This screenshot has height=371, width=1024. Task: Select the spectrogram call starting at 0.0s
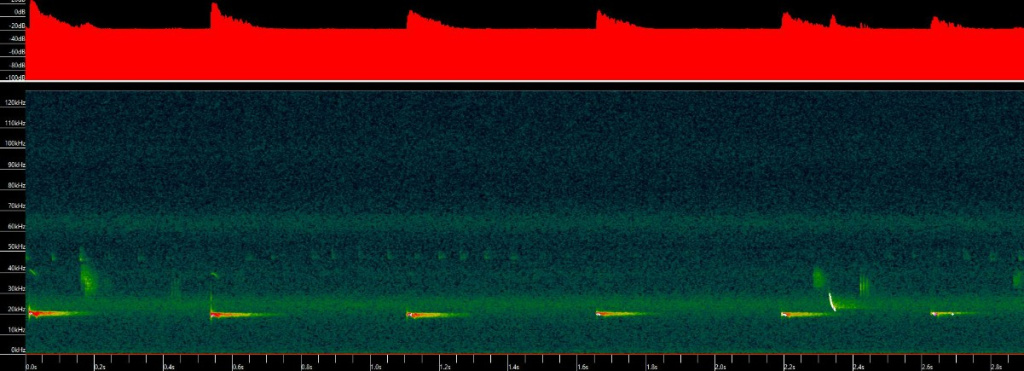click(57, 314)
